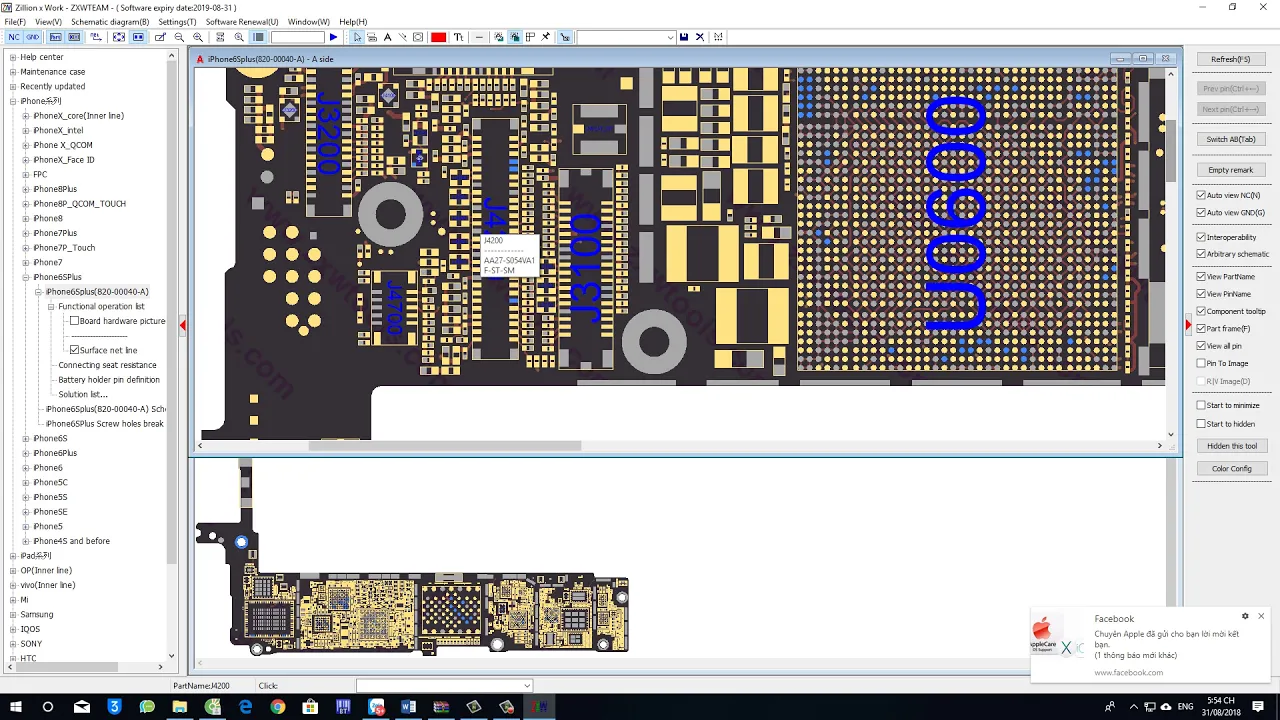Click the fit-to-window toolbar icon

click(x=118, y=37)
